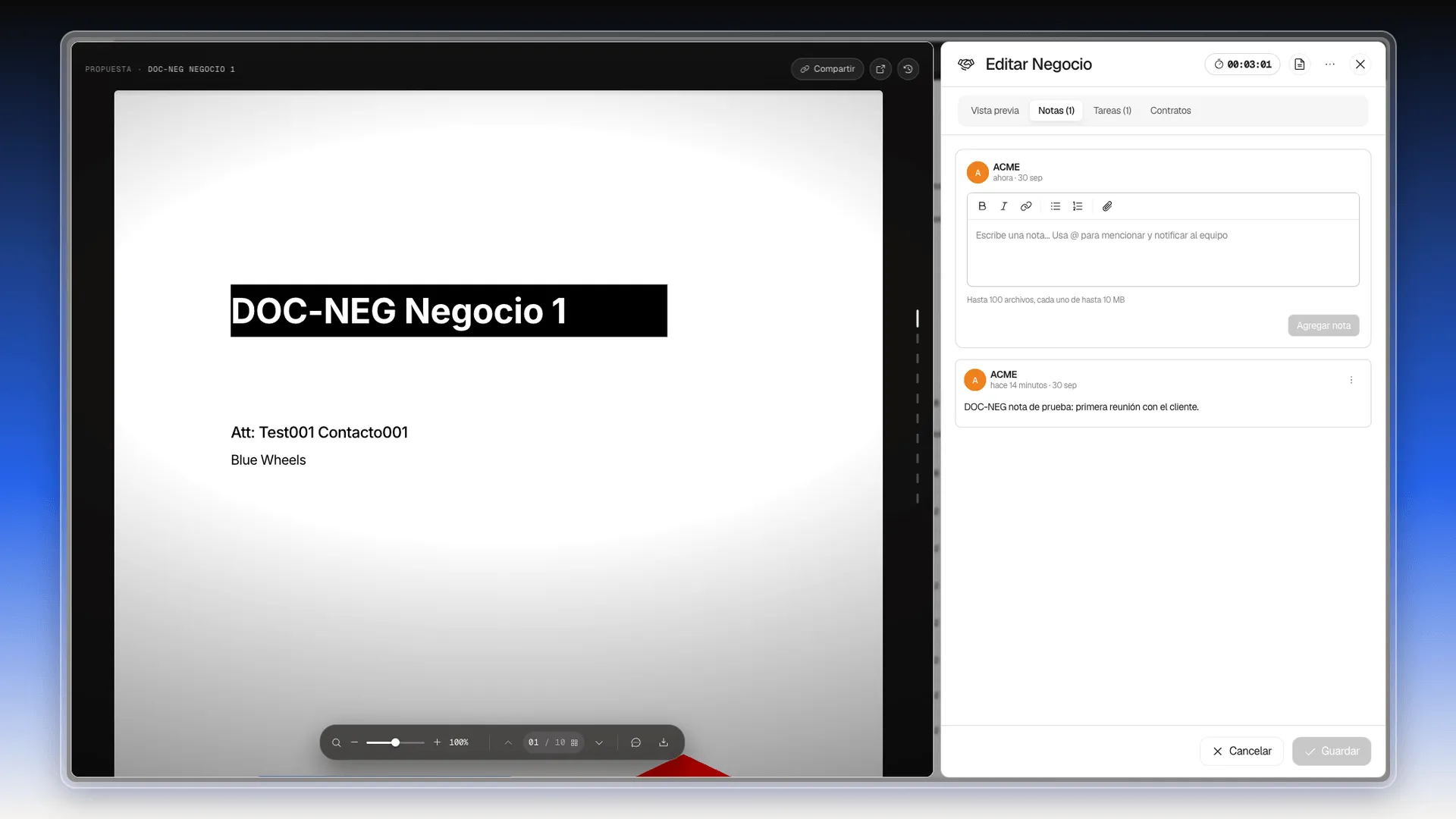Click the page navigation marker strip

coord(918,406)
